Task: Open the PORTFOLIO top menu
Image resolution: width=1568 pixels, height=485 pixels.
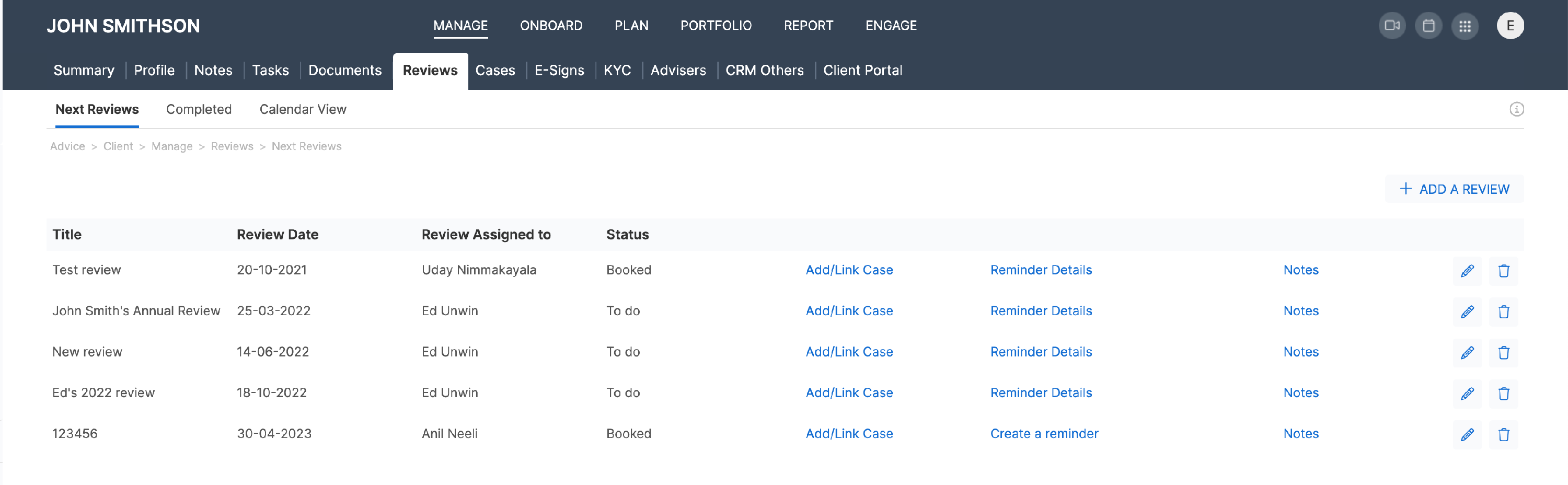Action: pos(716,26)
